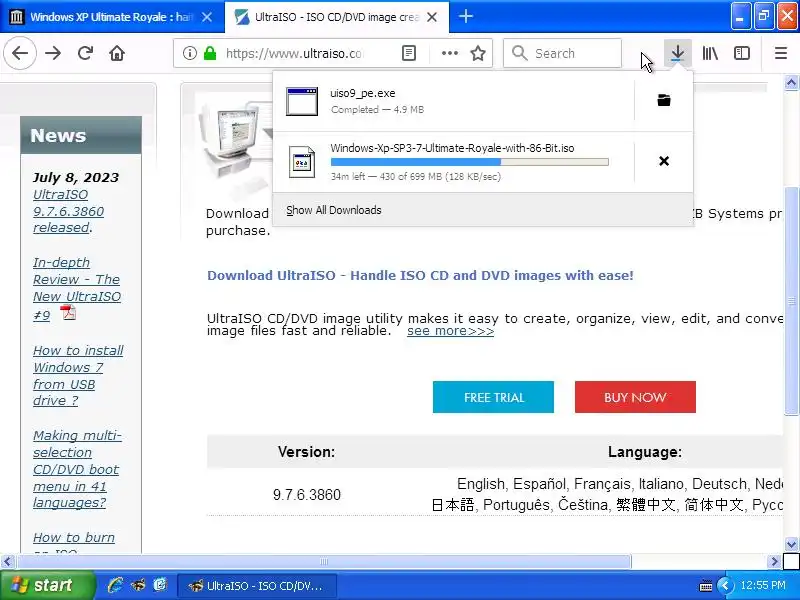The width and height of the screenshot is (800, 600).
Task: Open the Firefox hamburger menu
Action: 781,53
